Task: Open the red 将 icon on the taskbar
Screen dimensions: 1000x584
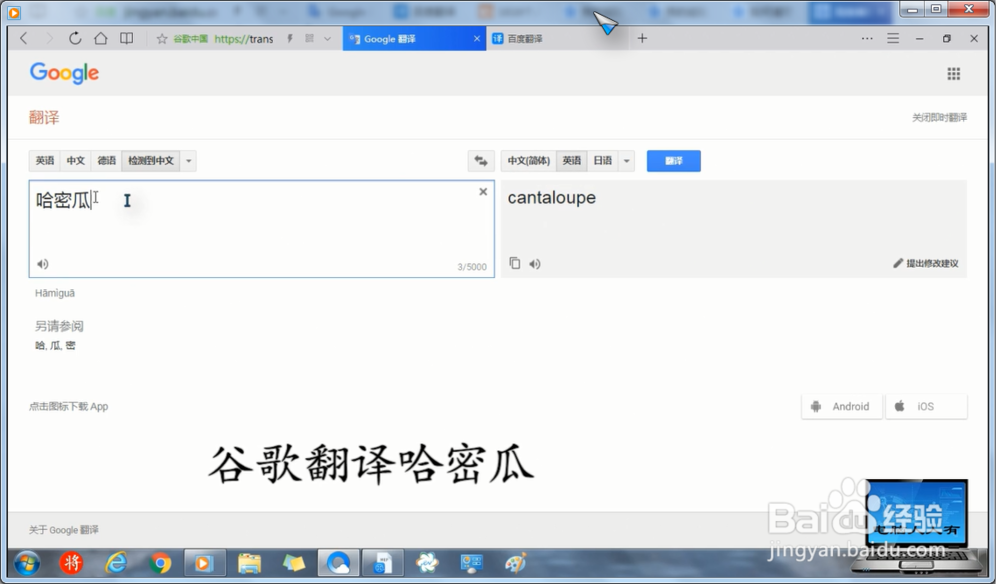Action: pyautogui.click(x=72, y=563)
